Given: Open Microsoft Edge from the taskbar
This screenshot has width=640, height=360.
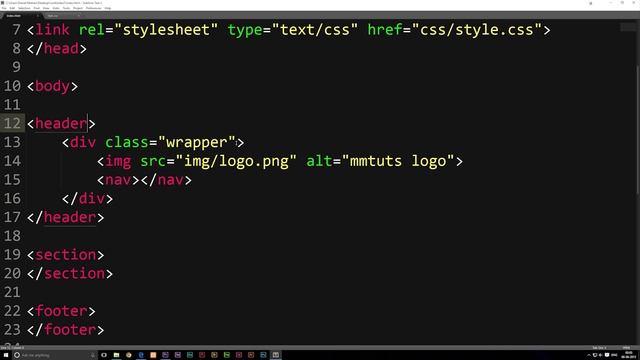Looking at the screenshot, I should 141,355.
